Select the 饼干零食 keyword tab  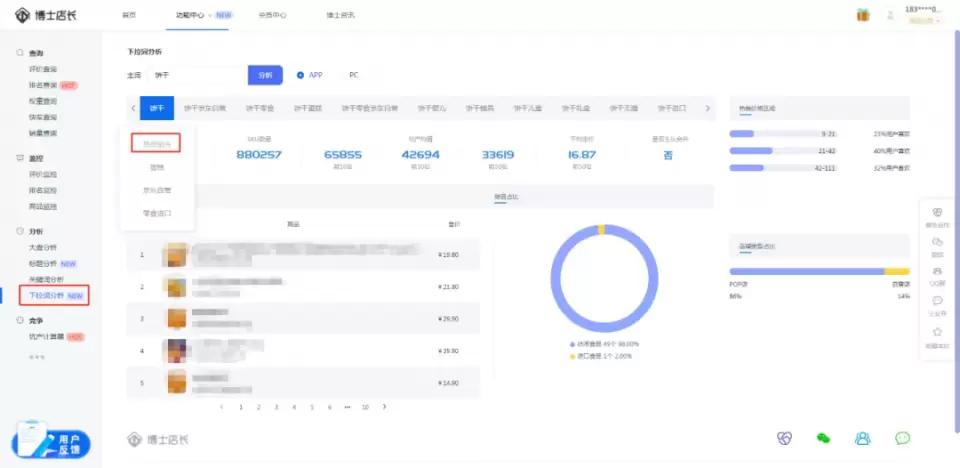tap(260, 108)
